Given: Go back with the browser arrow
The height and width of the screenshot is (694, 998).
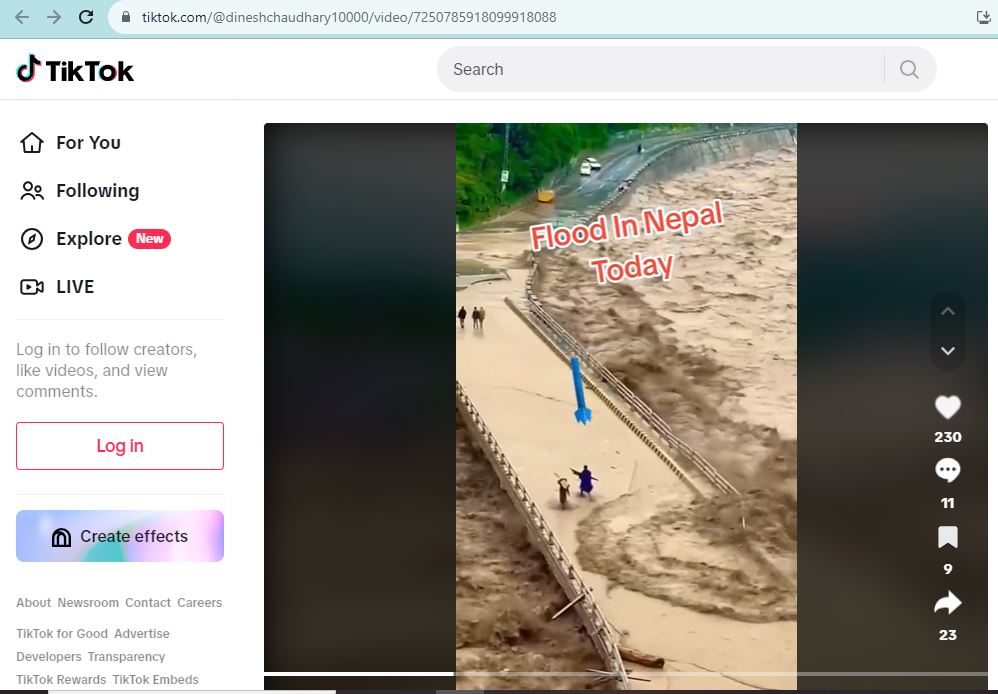Looking at the screenshot, I should 21,17.
